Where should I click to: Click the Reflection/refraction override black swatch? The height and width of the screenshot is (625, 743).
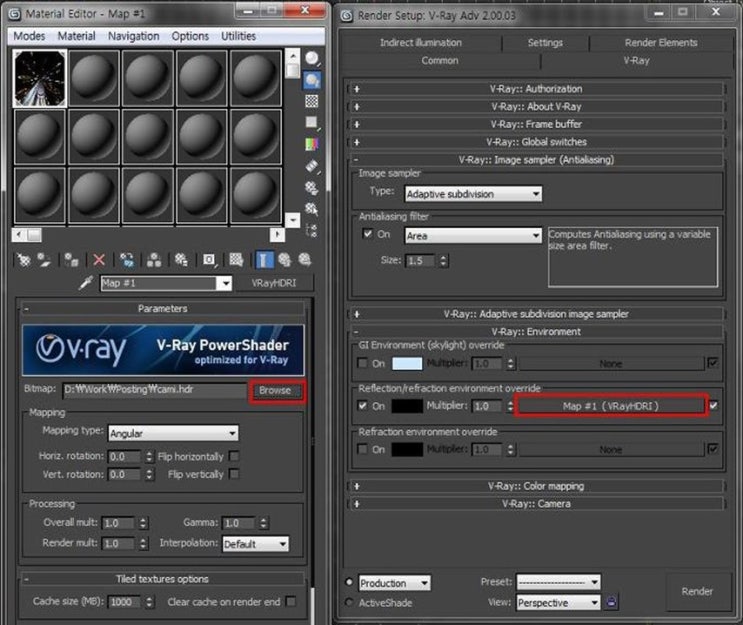[x=407, y=406]
